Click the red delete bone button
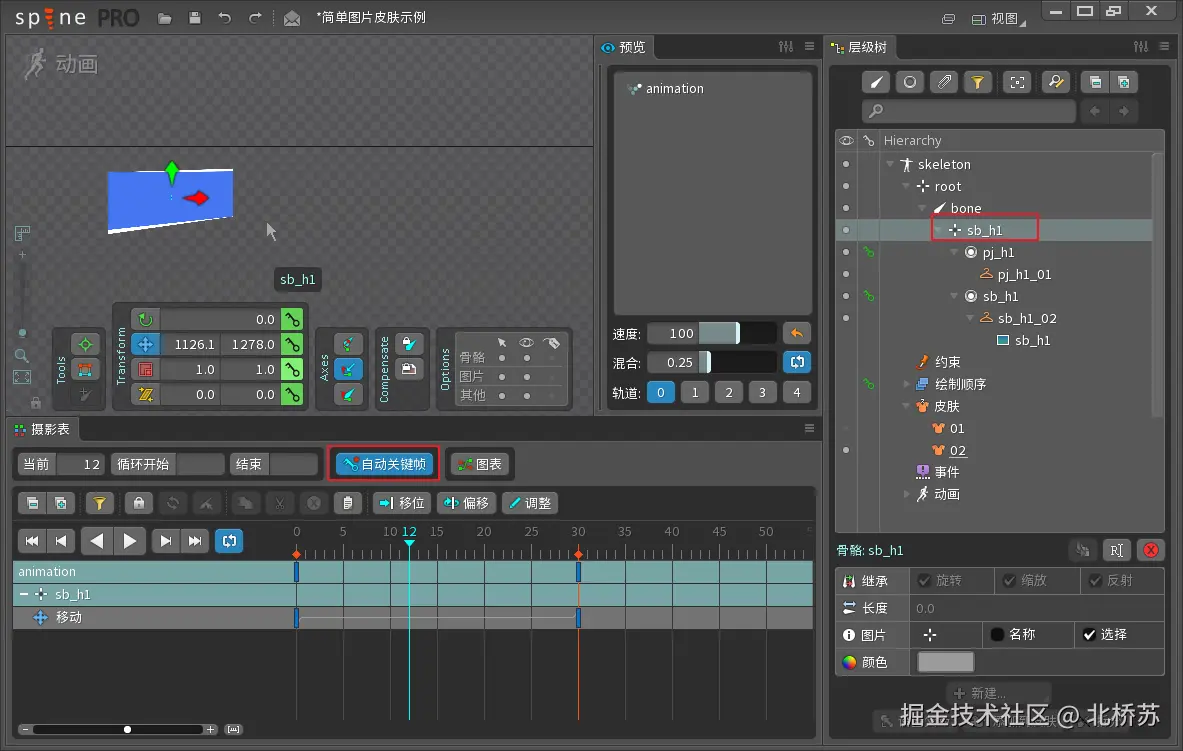 point(1151,550)
